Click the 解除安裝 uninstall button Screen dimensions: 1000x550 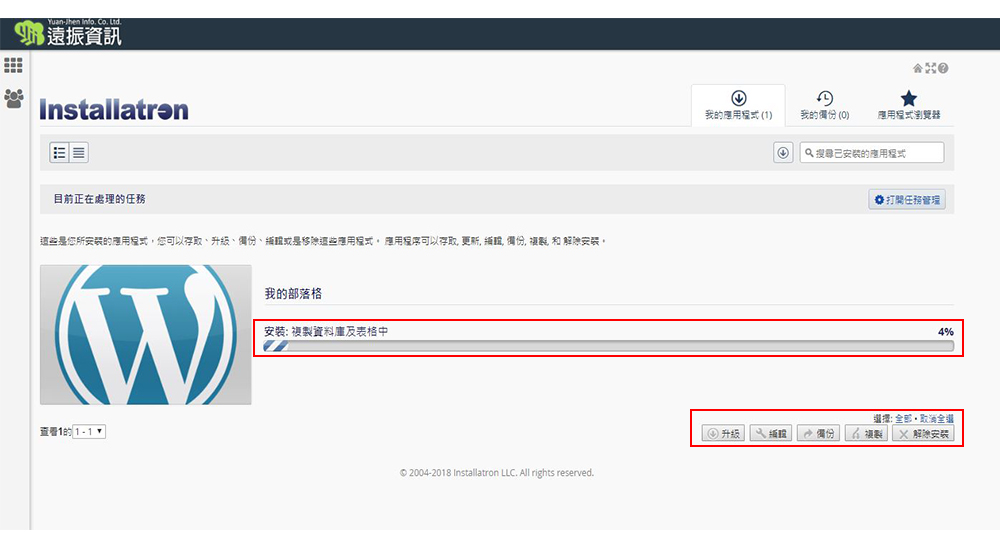coord(923,433)
